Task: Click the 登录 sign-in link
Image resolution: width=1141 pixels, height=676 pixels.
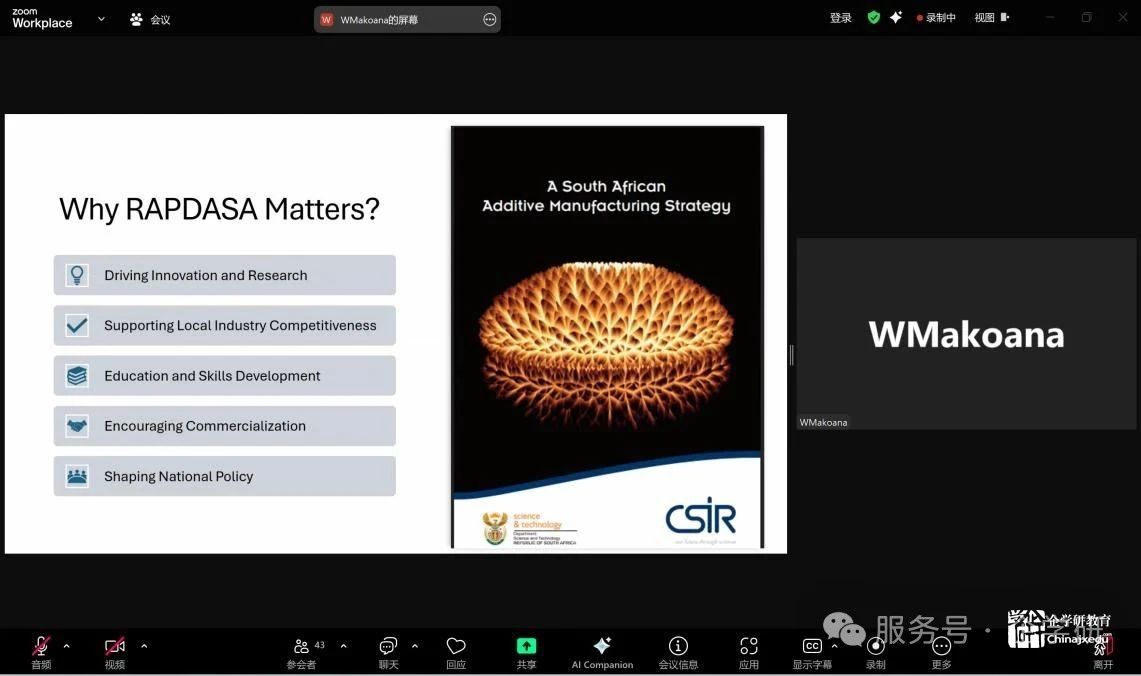Action: coord(840,17)
